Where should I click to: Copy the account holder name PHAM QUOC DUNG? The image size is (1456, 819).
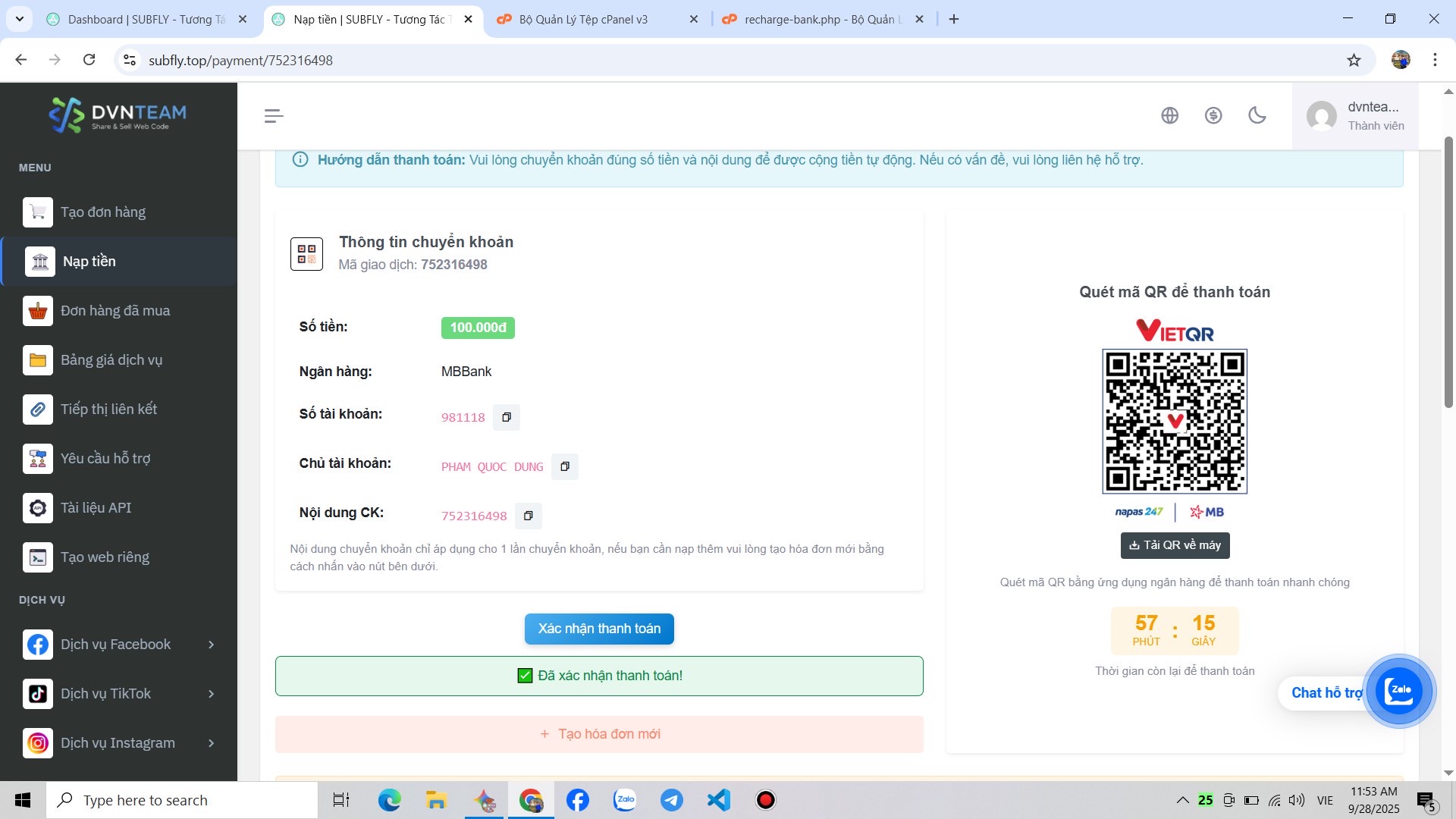565,466
